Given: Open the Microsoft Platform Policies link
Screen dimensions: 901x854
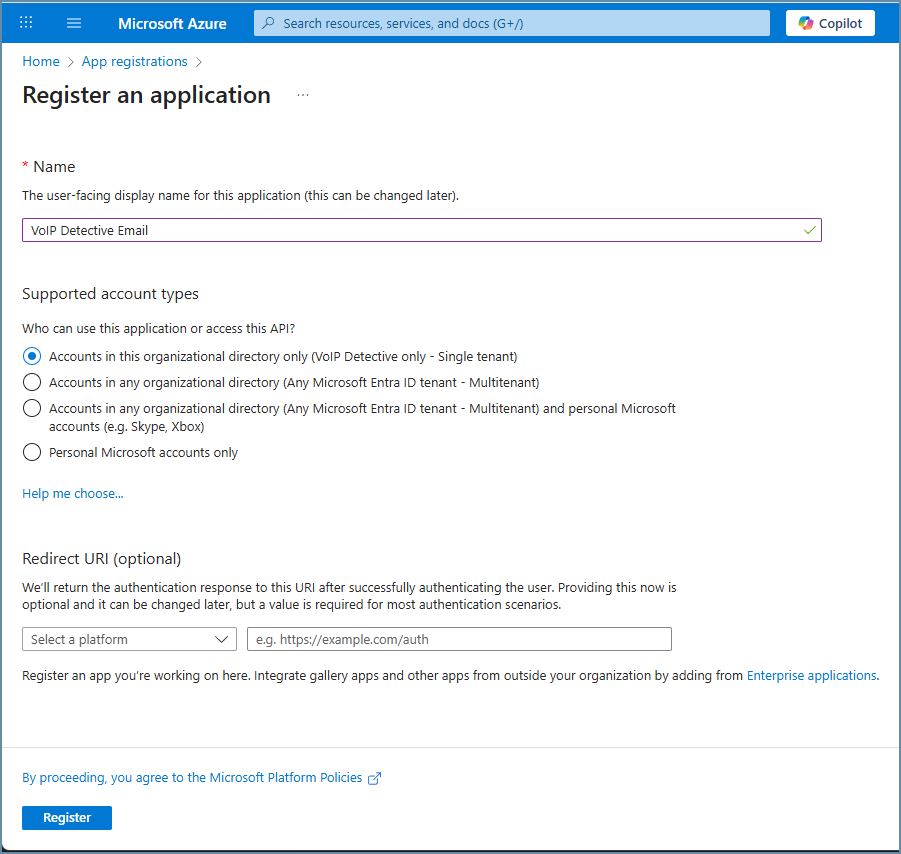Looking at the screenshot, I should pyautogui.click(x=192, y=778).
